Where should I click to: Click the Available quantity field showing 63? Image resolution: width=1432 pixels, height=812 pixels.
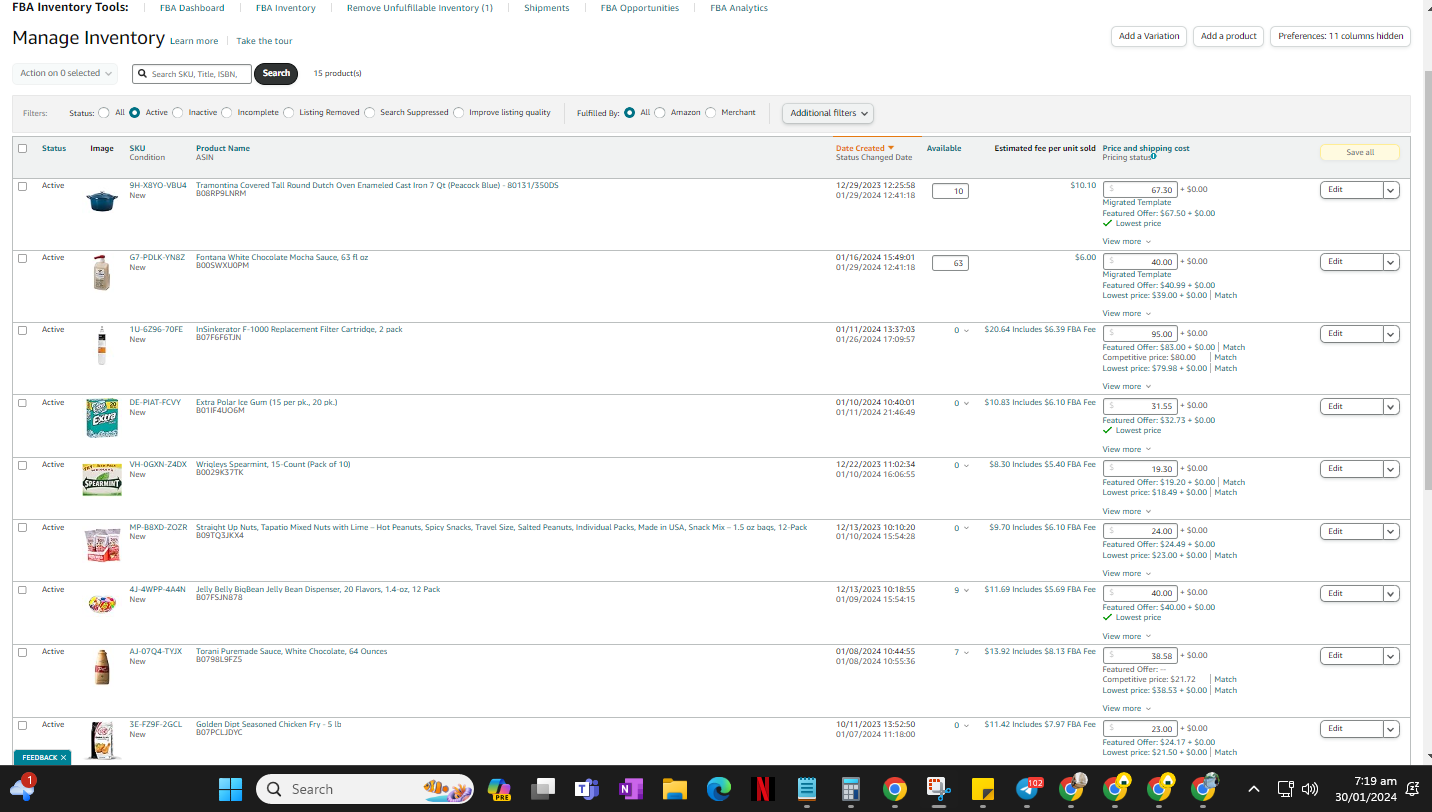click(950, 263)
